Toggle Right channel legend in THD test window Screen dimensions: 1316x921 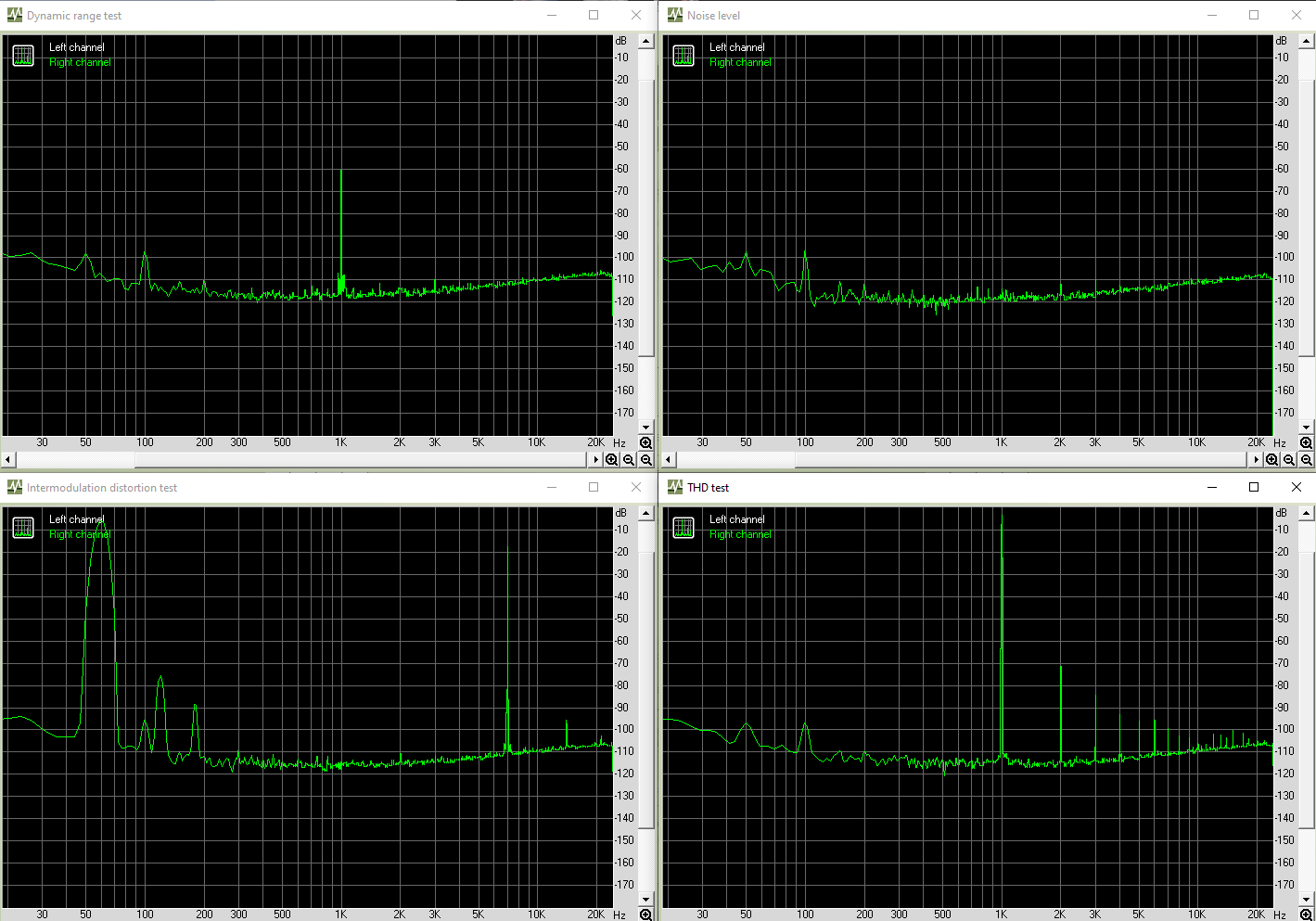point(740,534)
